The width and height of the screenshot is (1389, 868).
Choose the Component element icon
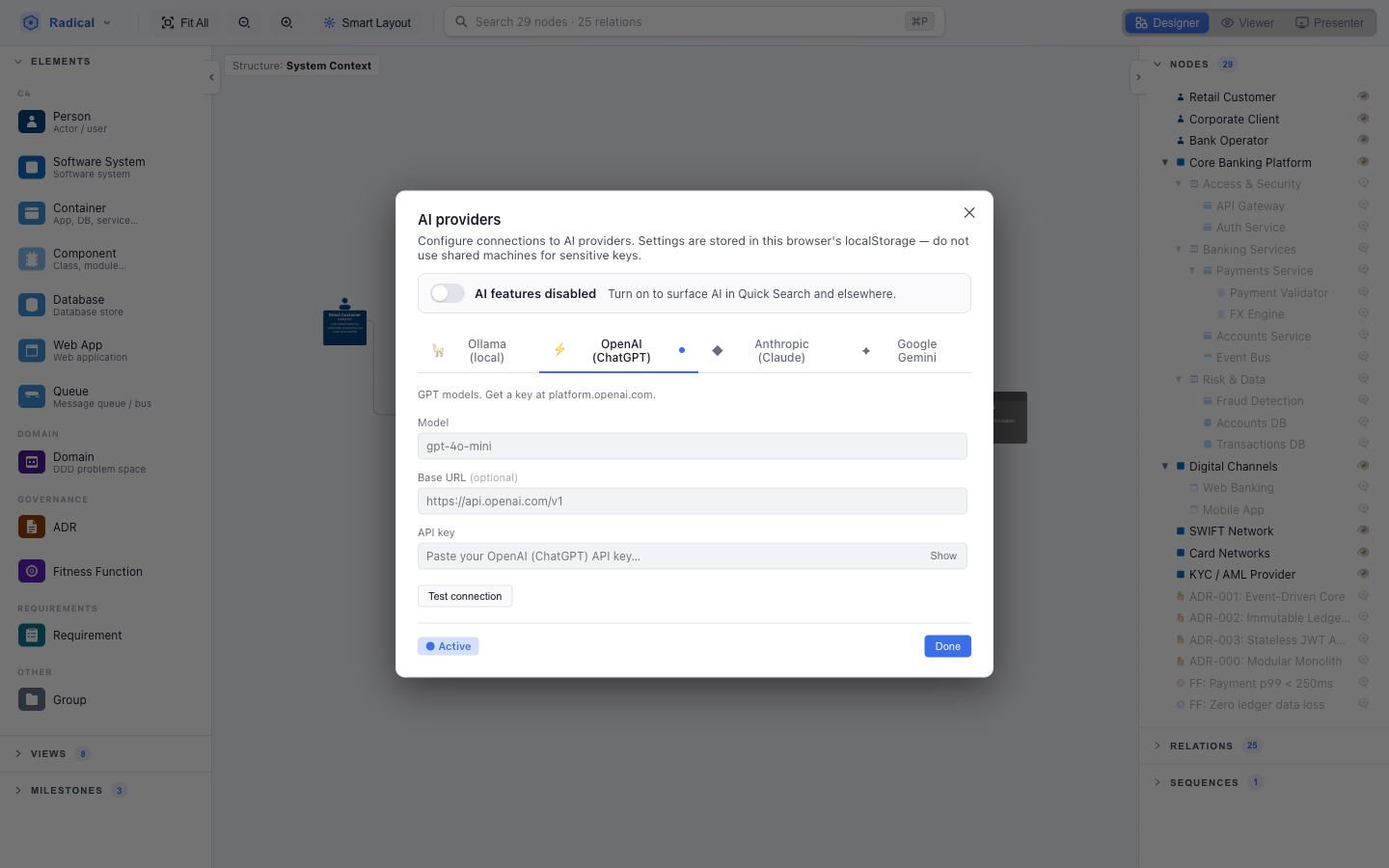pyautogui.click(x=32, y=258)
